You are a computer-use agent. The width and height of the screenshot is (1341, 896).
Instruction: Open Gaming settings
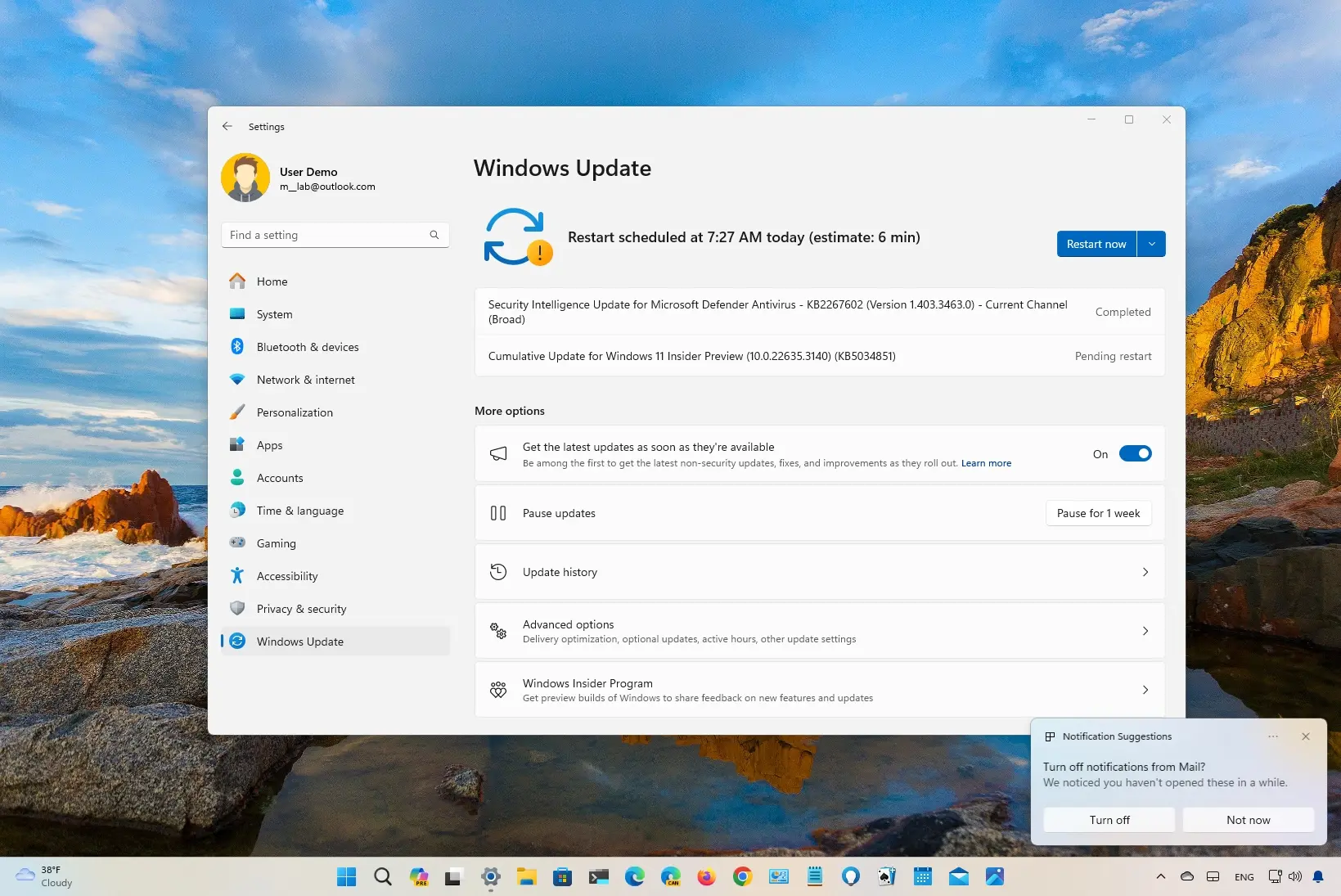[335, 543]
